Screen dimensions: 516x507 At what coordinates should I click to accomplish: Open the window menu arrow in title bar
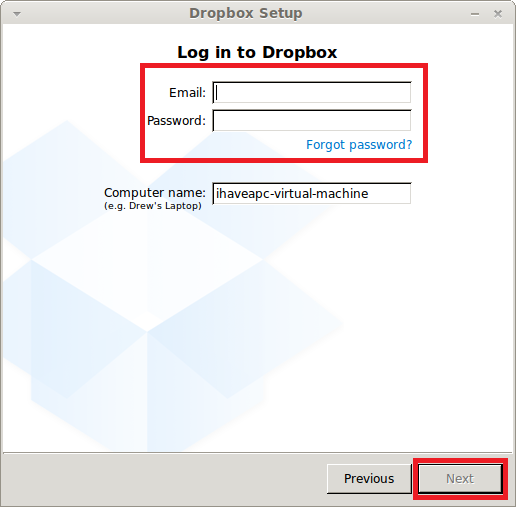tap(17, 14)
